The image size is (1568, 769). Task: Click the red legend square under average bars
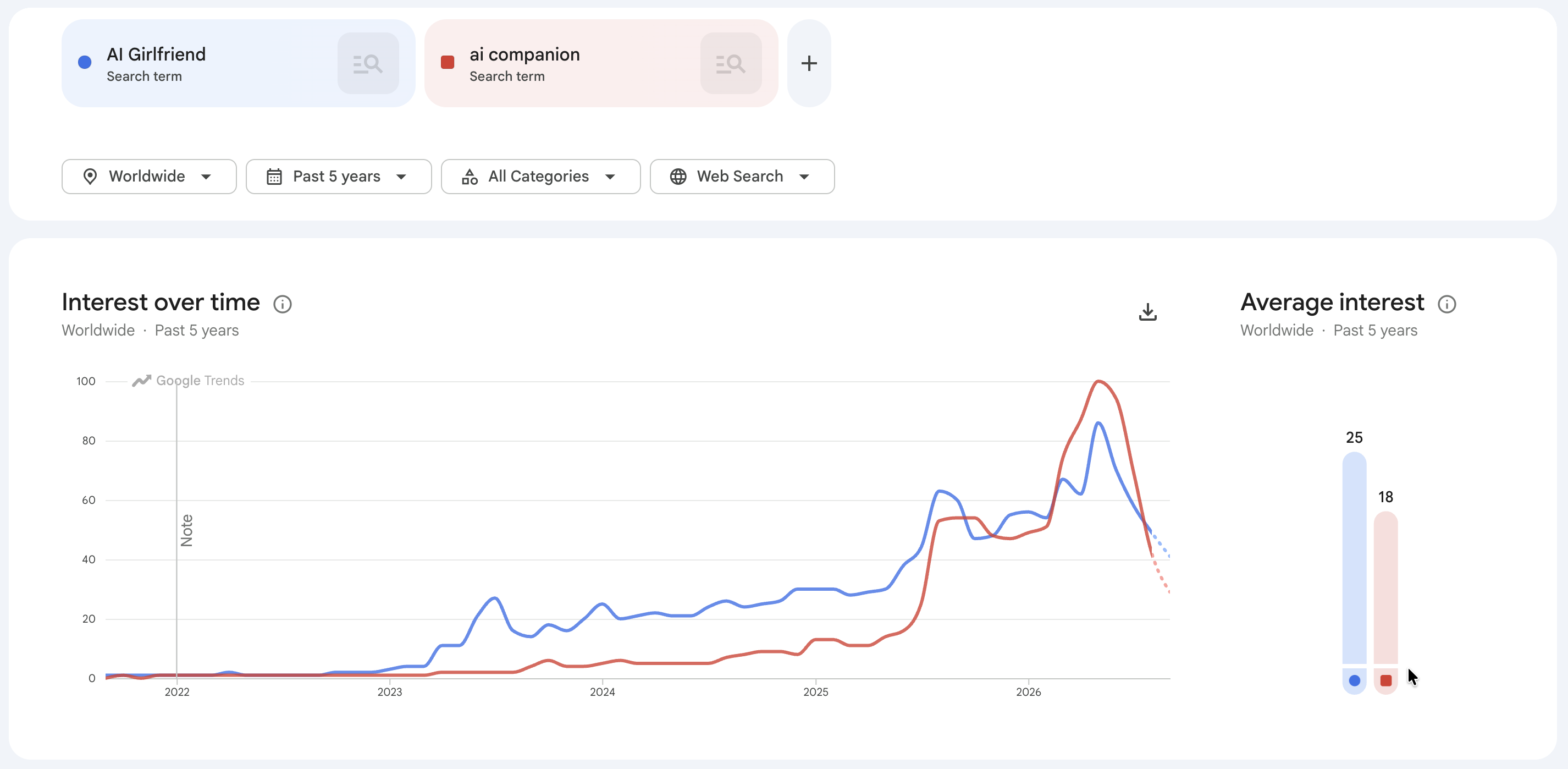1385,681
